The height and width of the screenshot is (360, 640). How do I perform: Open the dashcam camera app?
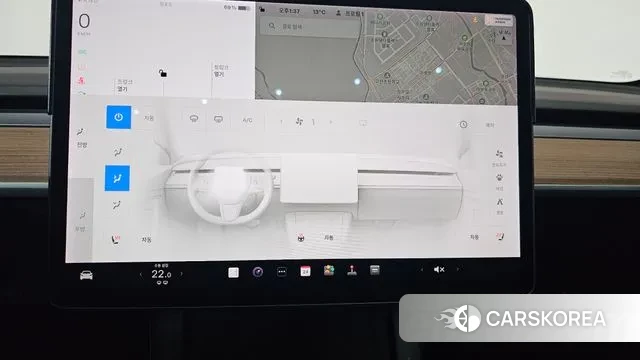[x=258, y=272]
